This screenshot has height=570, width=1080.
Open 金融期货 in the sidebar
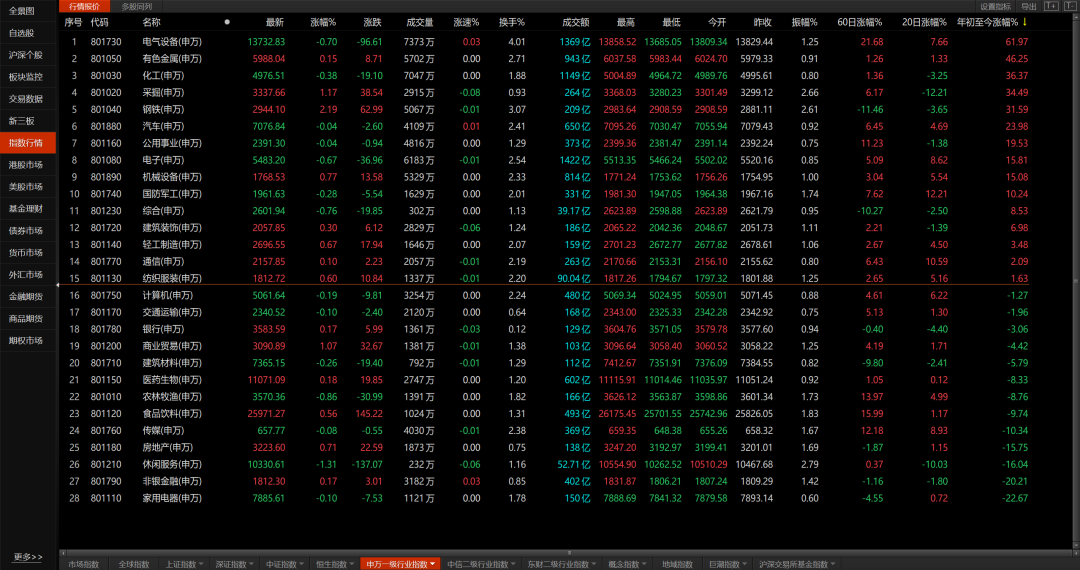[28, 297]
